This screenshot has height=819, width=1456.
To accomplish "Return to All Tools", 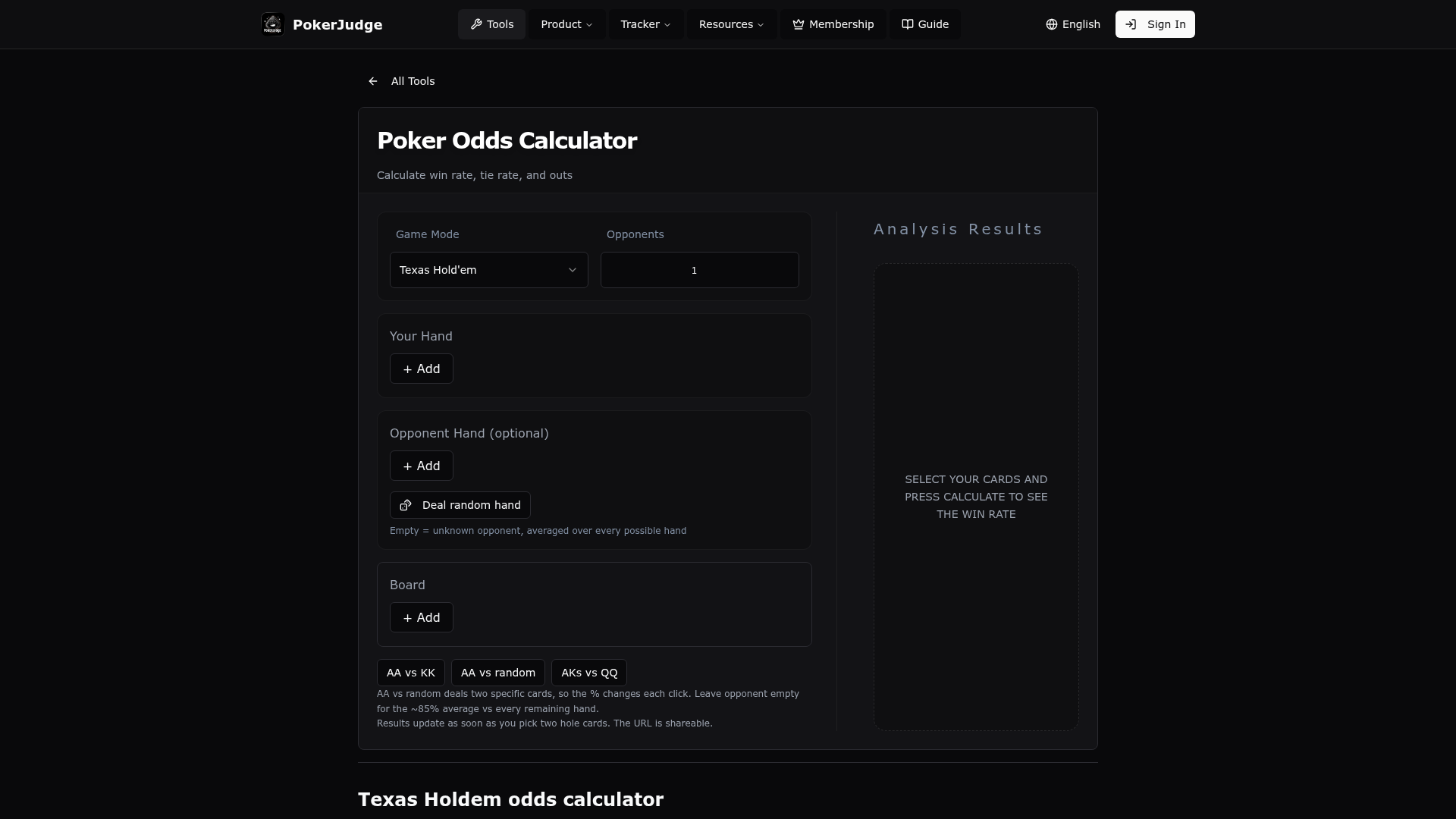I will pyautogui.click(x=402, y=81).
